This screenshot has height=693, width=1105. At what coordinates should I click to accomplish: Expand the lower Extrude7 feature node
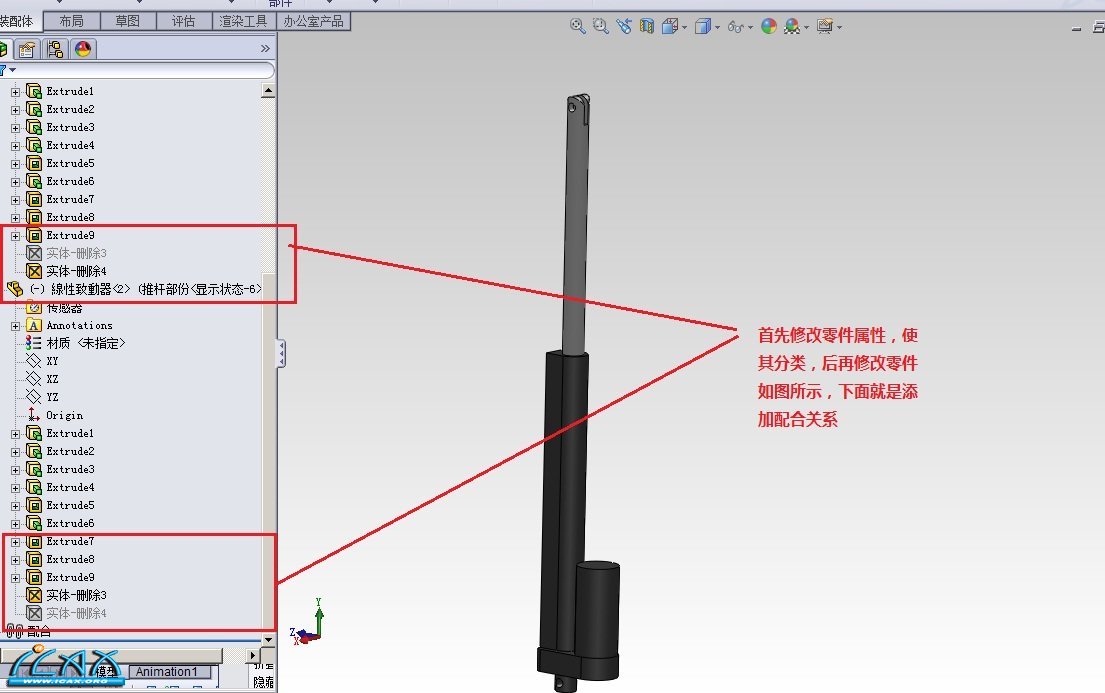coord(16,542)
